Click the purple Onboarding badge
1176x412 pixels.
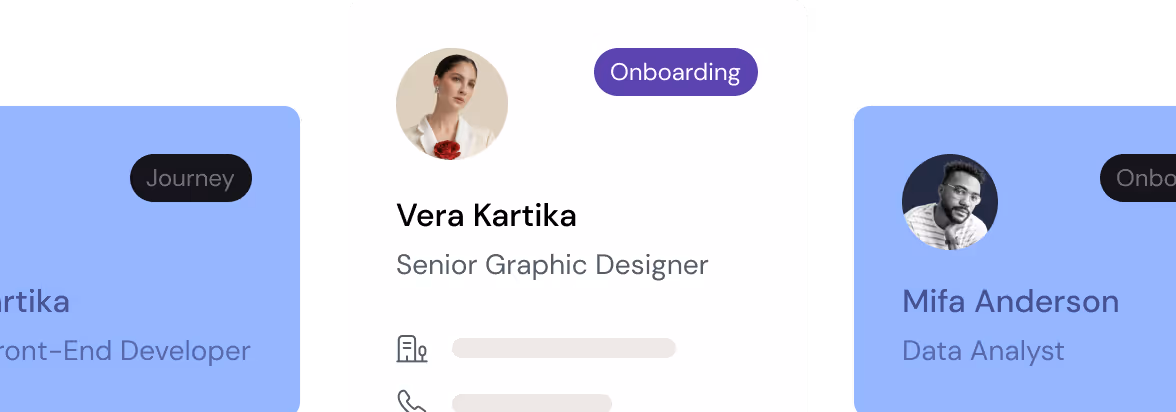click(675, 72)
